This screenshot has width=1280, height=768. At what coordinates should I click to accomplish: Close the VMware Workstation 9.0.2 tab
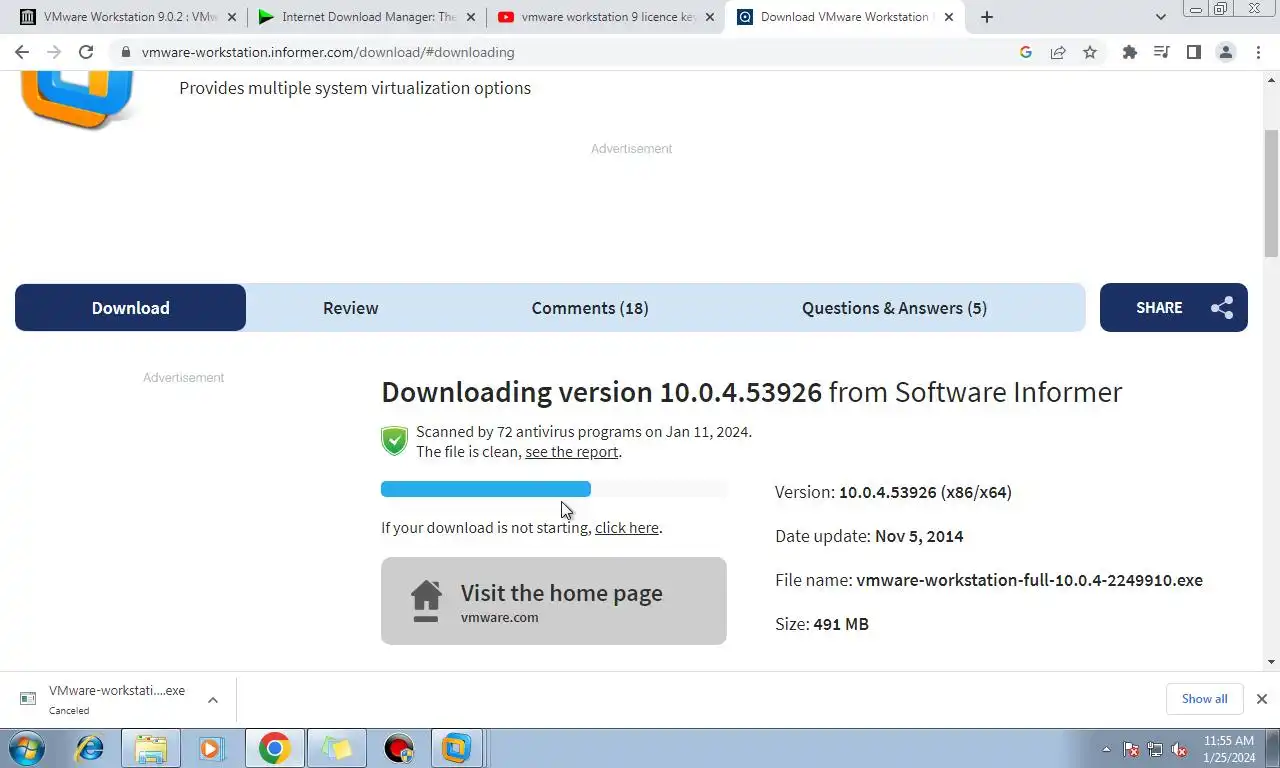click(x=232, y=17)
